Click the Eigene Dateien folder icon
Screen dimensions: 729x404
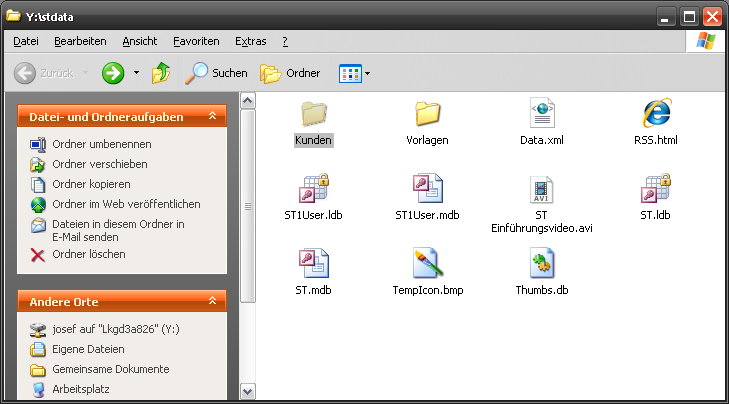click(38, 349)
